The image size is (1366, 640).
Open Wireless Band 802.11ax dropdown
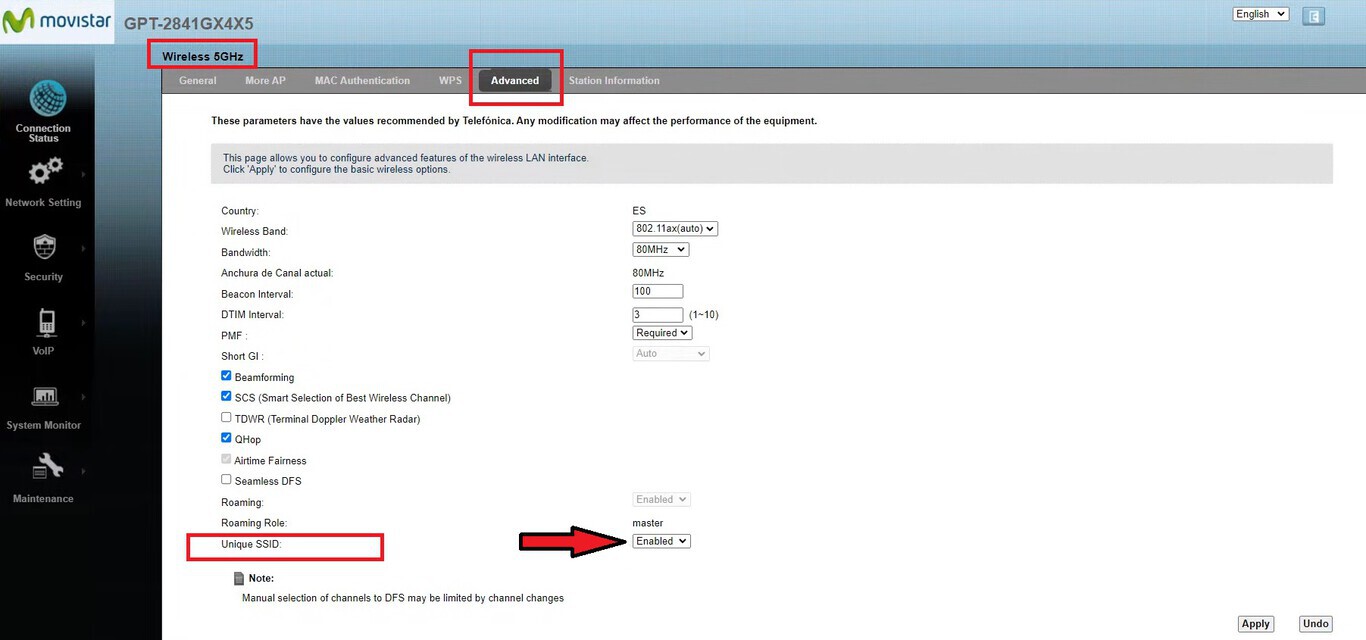[675, 228]
